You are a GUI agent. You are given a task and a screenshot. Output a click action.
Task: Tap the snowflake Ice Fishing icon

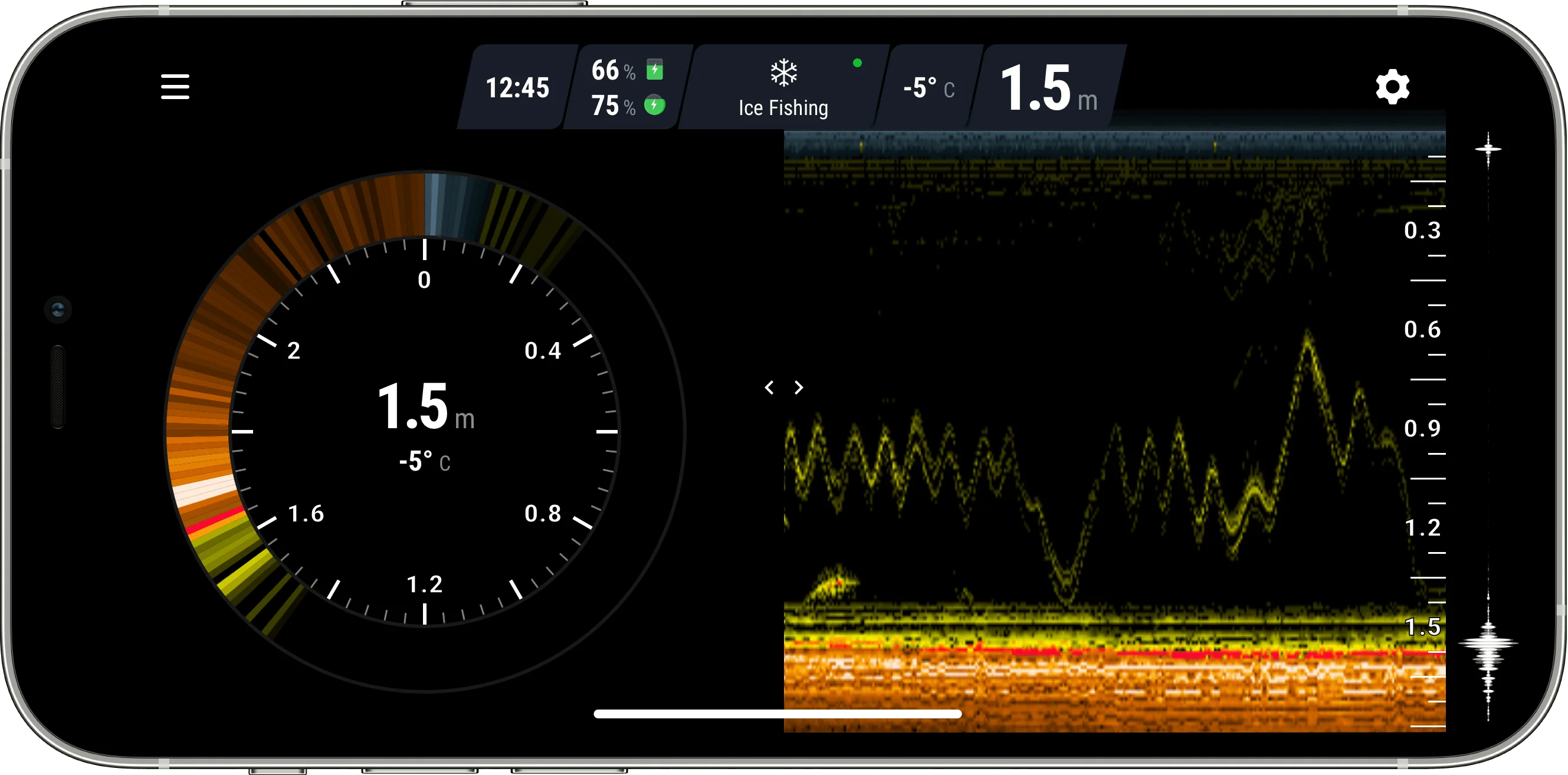[783, 73]
